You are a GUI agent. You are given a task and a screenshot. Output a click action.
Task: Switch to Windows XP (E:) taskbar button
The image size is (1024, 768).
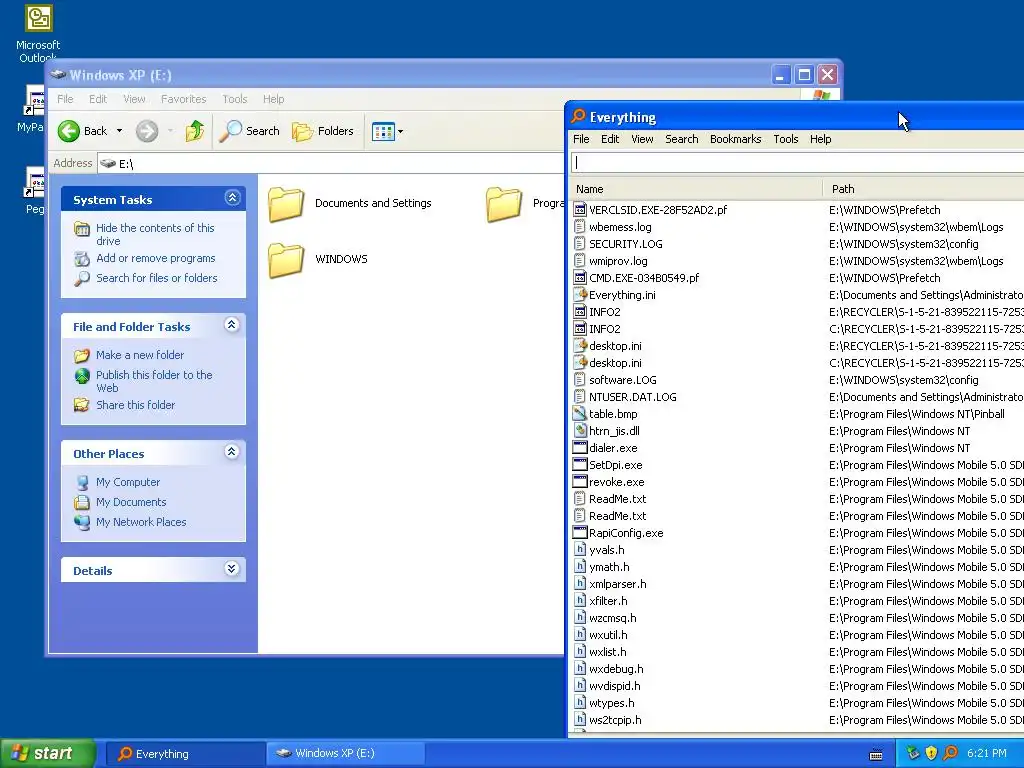pos(345,754)
